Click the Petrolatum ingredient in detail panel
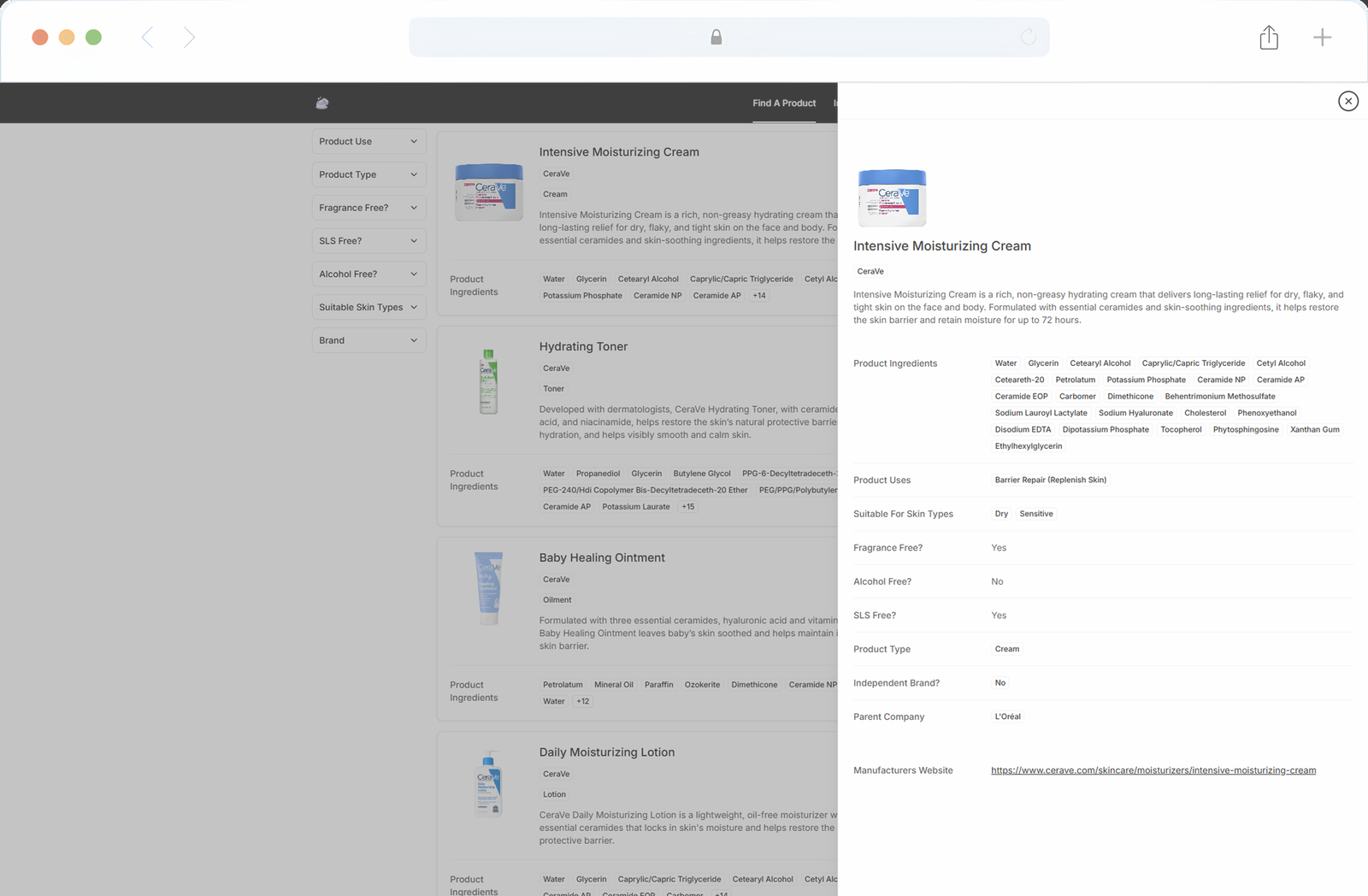This screenshot has width=1368, height=896. [1076, 380]
